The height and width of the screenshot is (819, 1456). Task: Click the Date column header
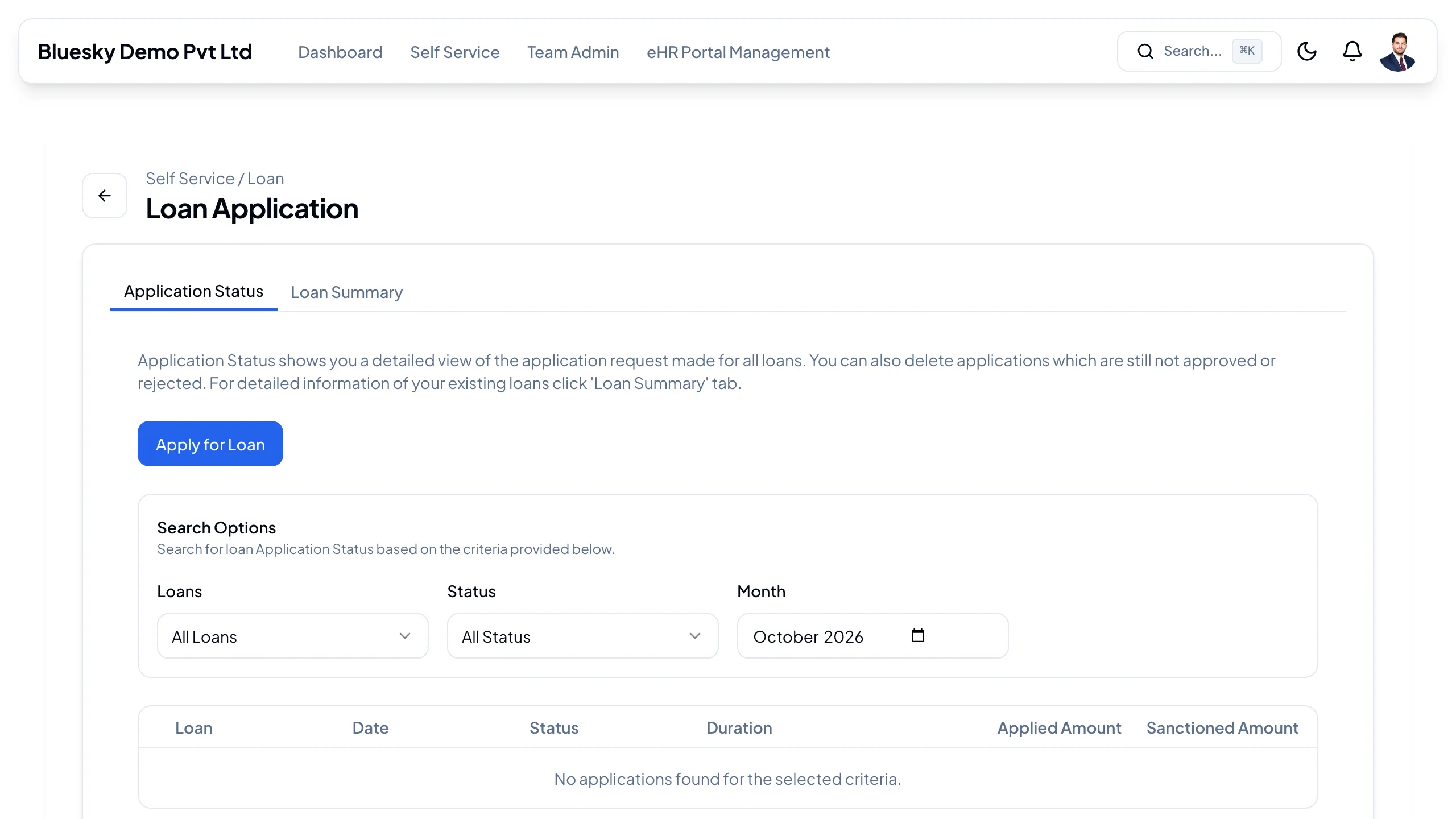click(x=370, y=728)
